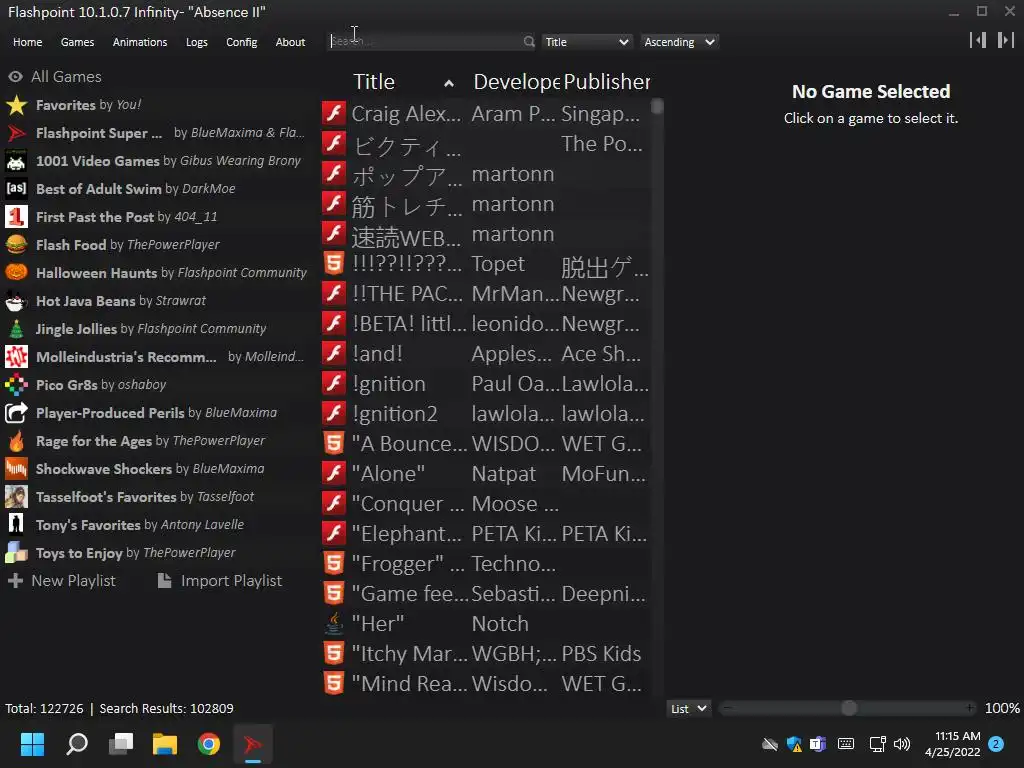Open Windows Start menu
Screen dimensions: 1024x768
pos(32,744)
